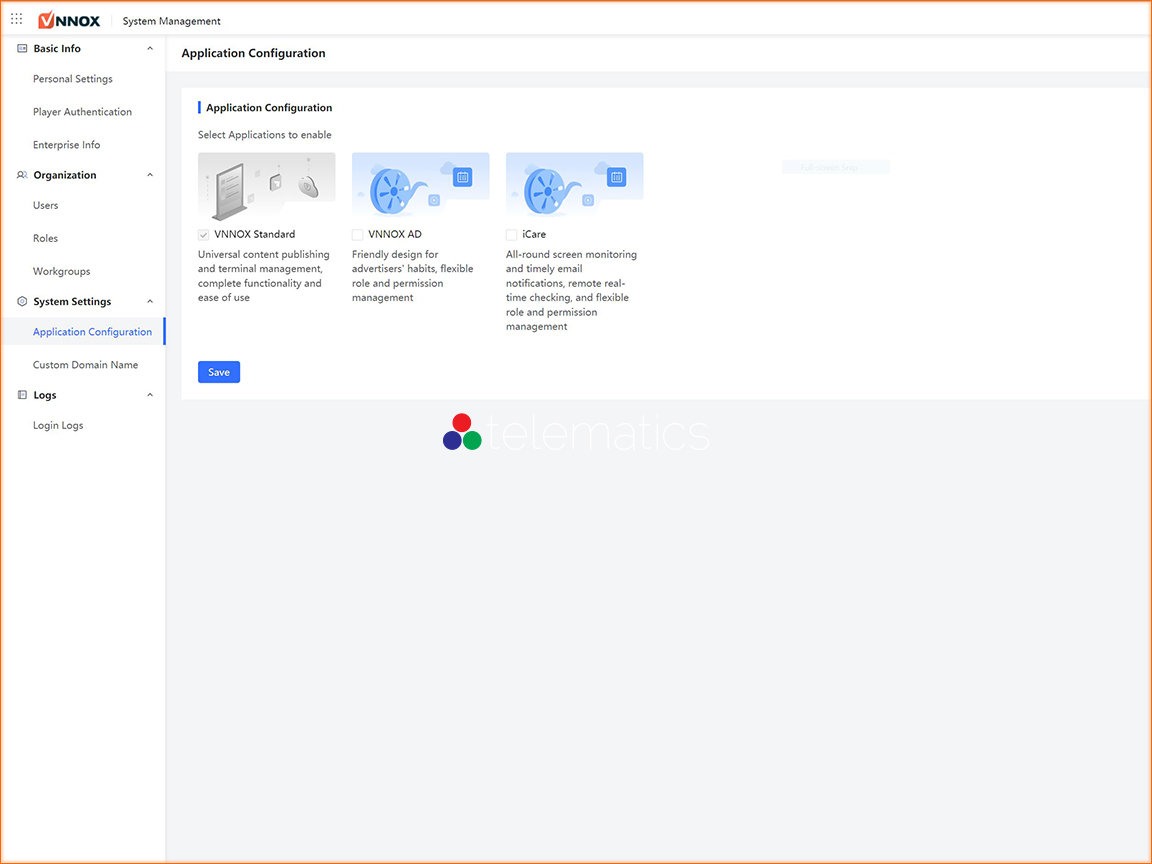Click the VNNOX logo
Viewport: 1152px width, 864px height.
[x=69, y=21]
